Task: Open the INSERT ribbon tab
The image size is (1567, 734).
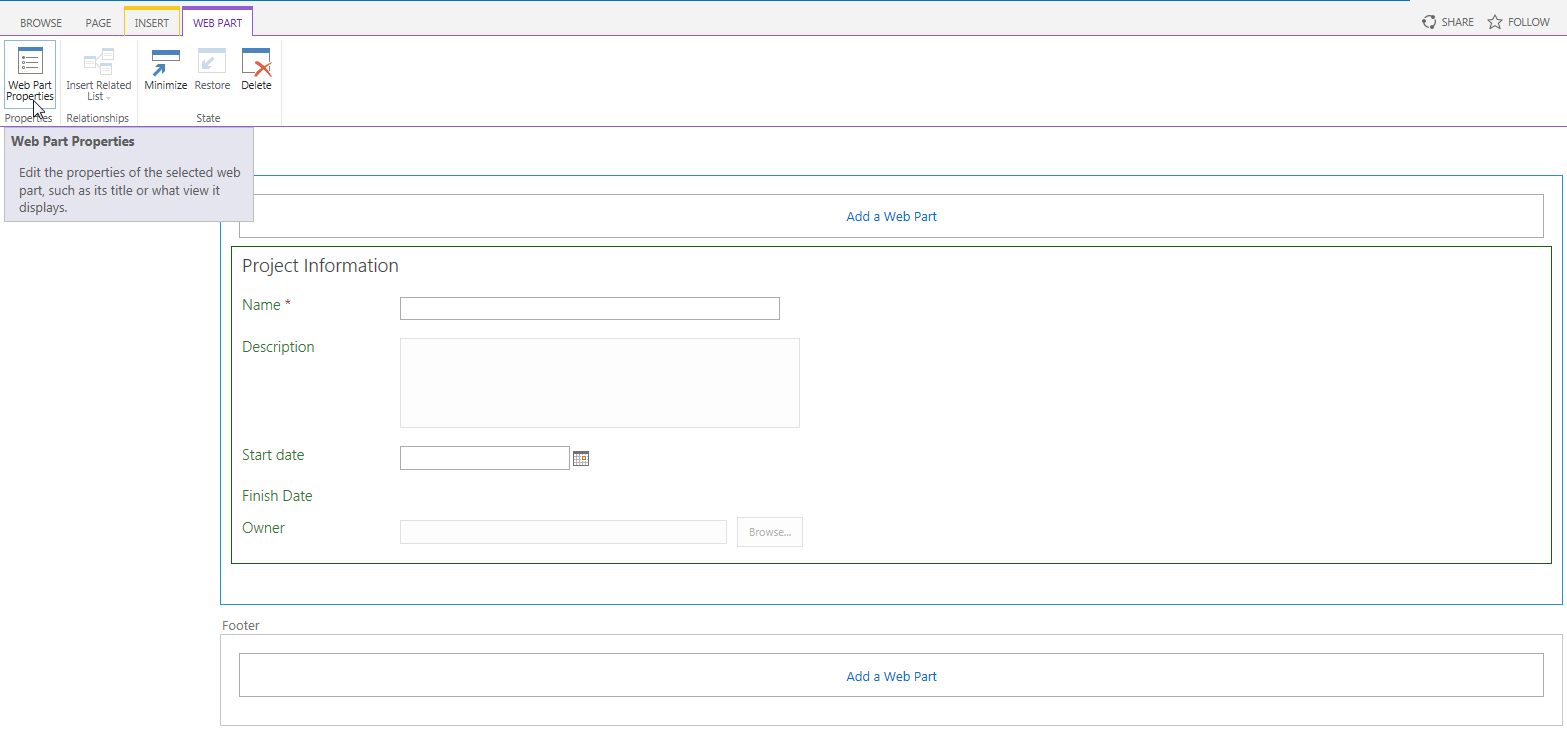Action: click(151, 21)
